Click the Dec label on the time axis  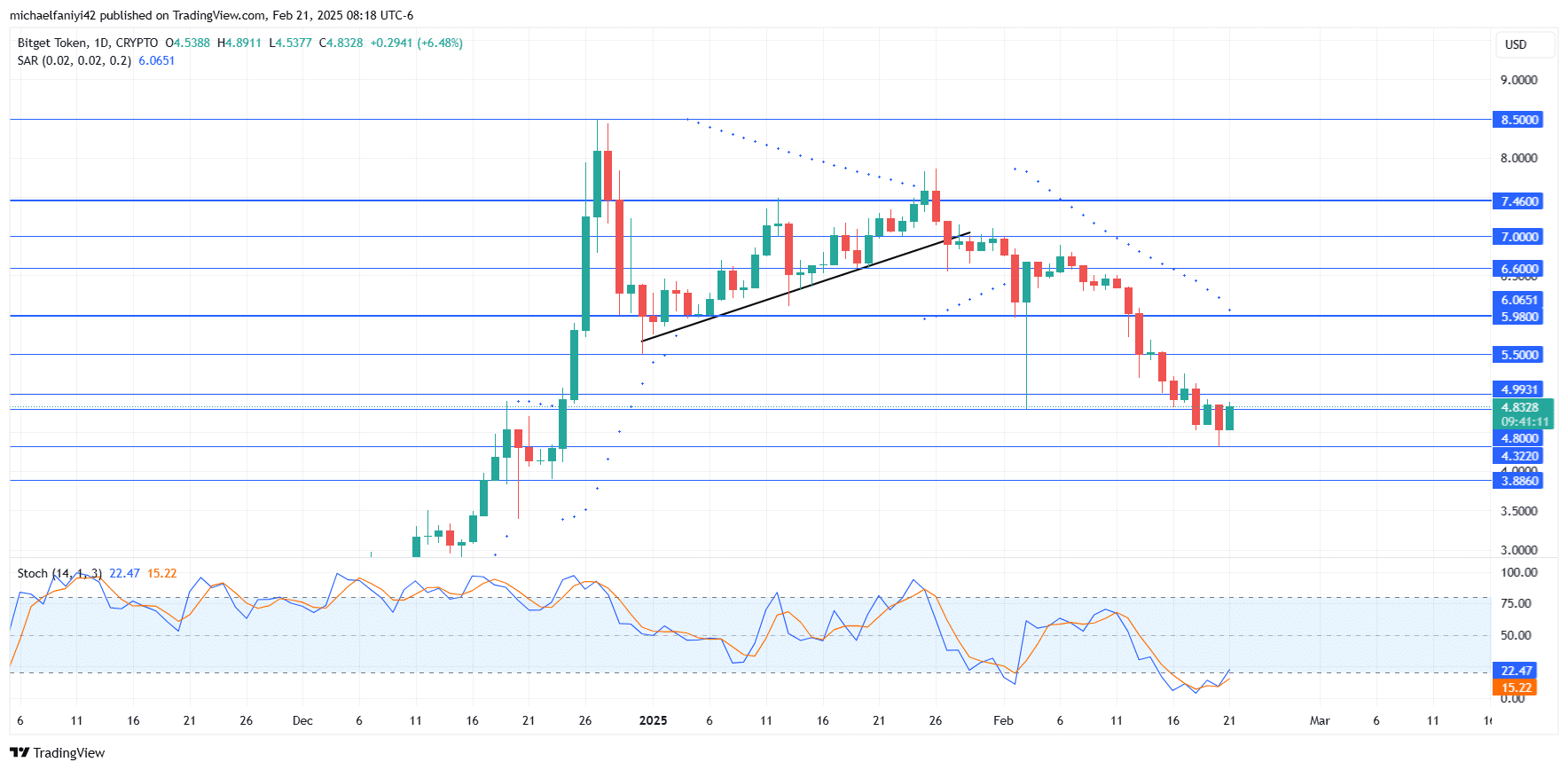click(302, 720)
